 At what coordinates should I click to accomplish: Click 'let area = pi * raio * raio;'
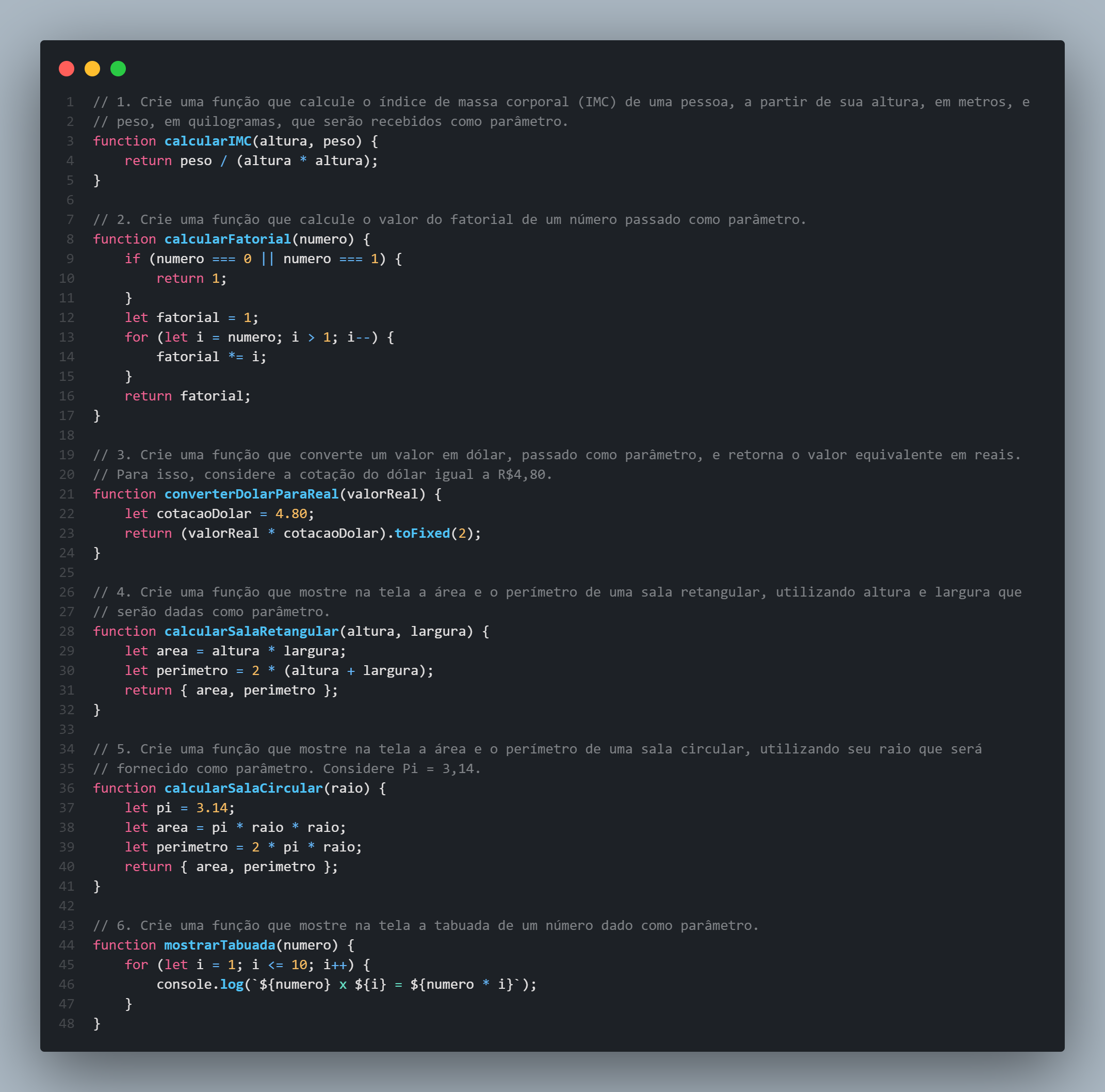point(236,828)
